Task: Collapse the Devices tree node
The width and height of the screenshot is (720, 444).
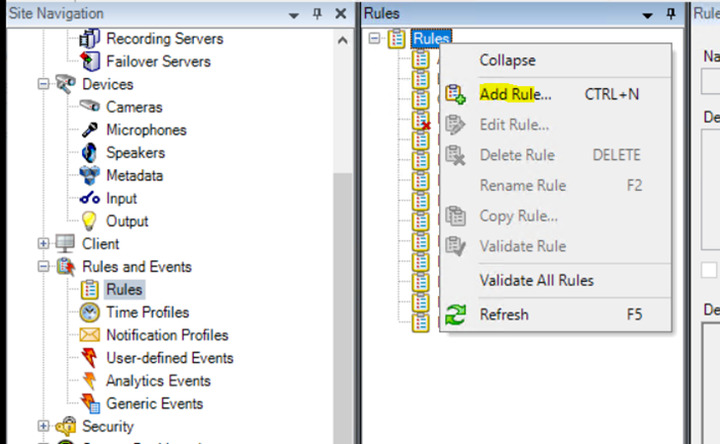Action: click(x=44, y=85)
